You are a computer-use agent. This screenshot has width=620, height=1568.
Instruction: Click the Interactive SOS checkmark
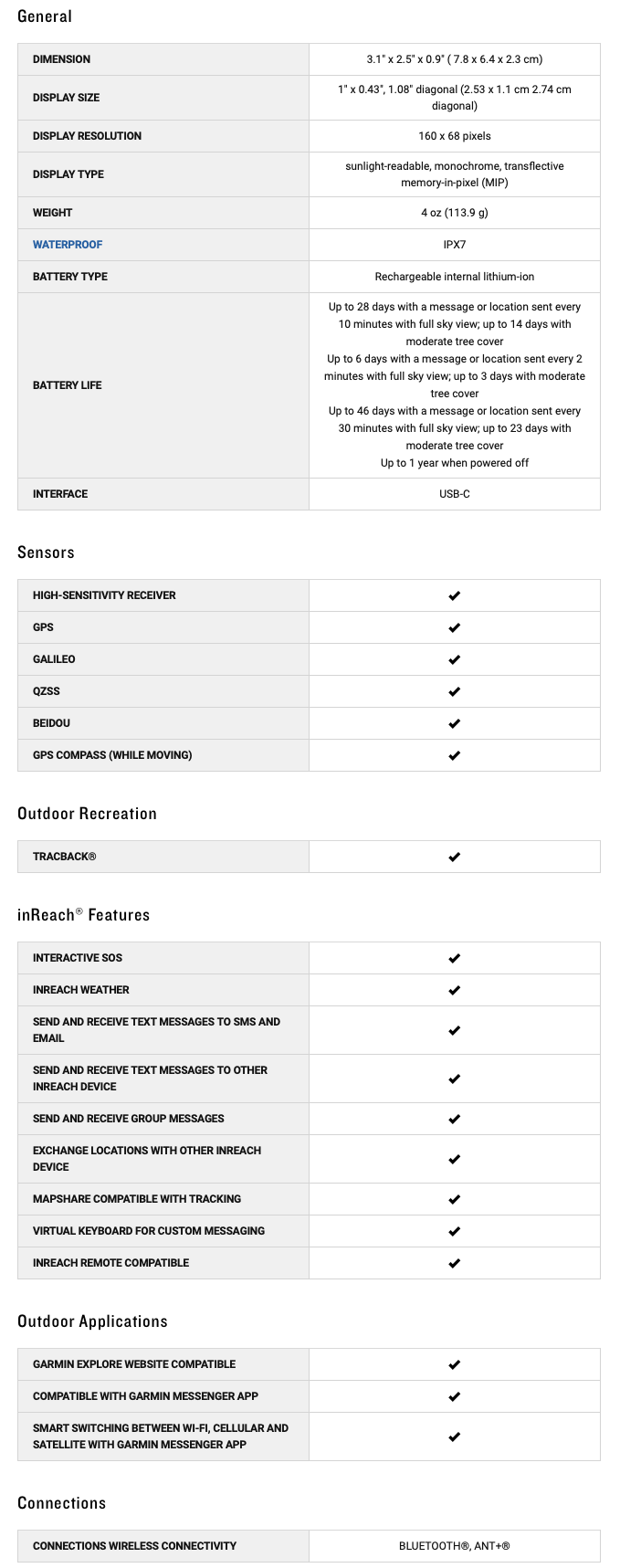(455, 958)
